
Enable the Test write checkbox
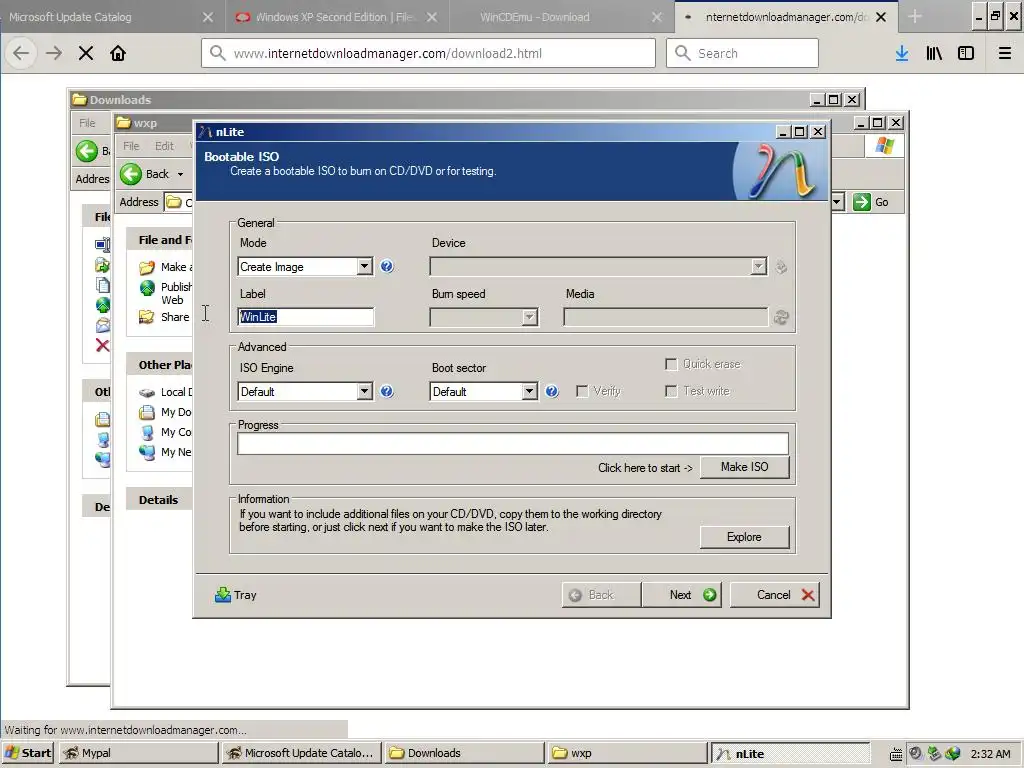[x=671, y=391]
